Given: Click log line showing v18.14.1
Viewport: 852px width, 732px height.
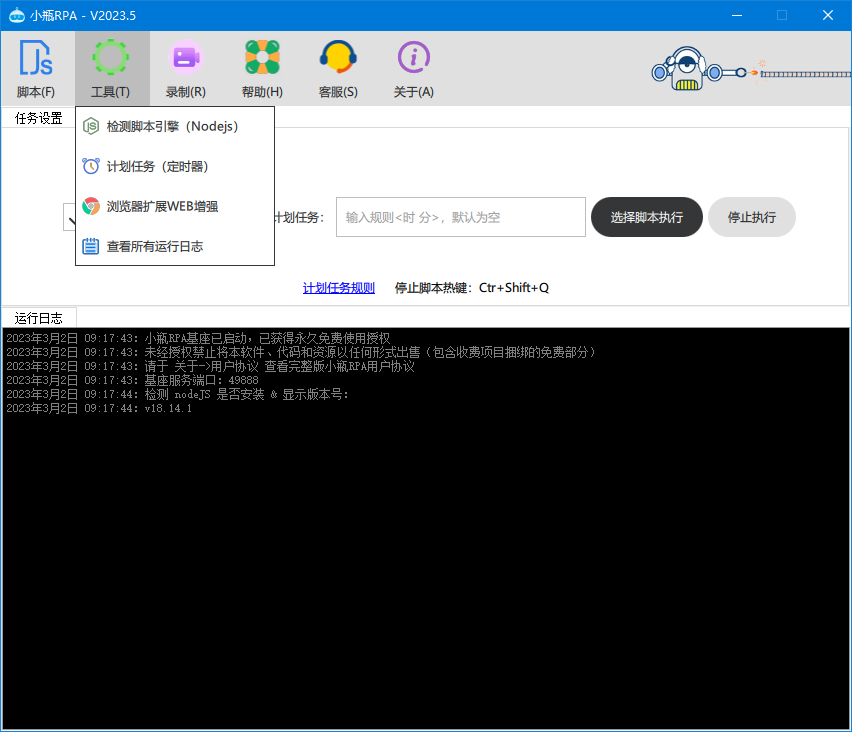Looking at the screenshot, I should pyautogui.click(x=99, y=408).
